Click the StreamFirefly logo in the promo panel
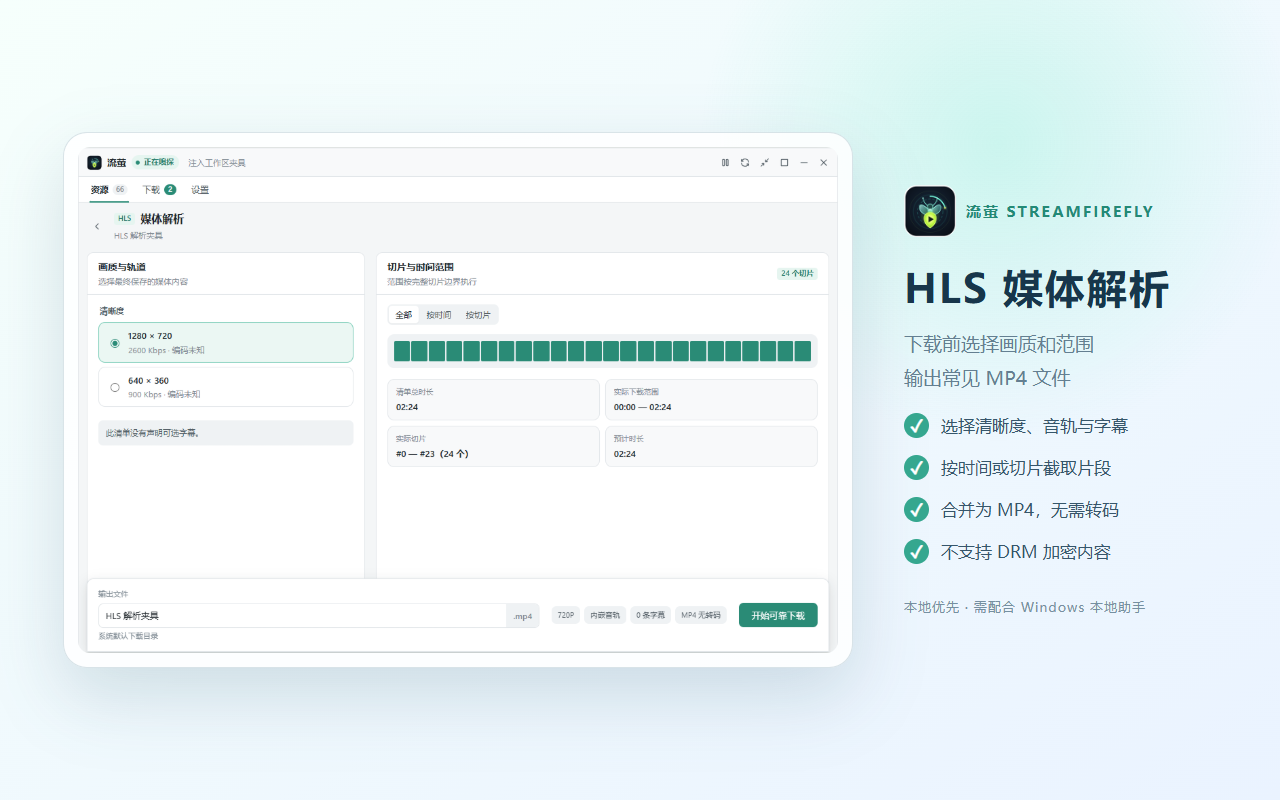The height and width of the screenshot is (800, 1280). point(930,211)
